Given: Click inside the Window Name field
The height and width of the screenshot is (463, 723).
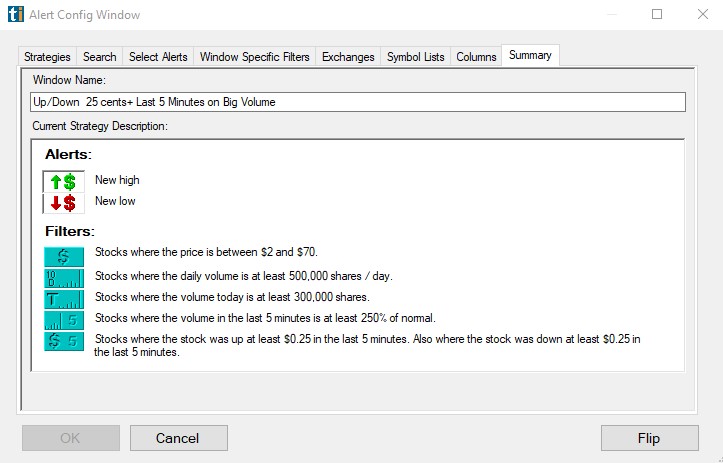Looking at the screenshot, I should point(357,102).
